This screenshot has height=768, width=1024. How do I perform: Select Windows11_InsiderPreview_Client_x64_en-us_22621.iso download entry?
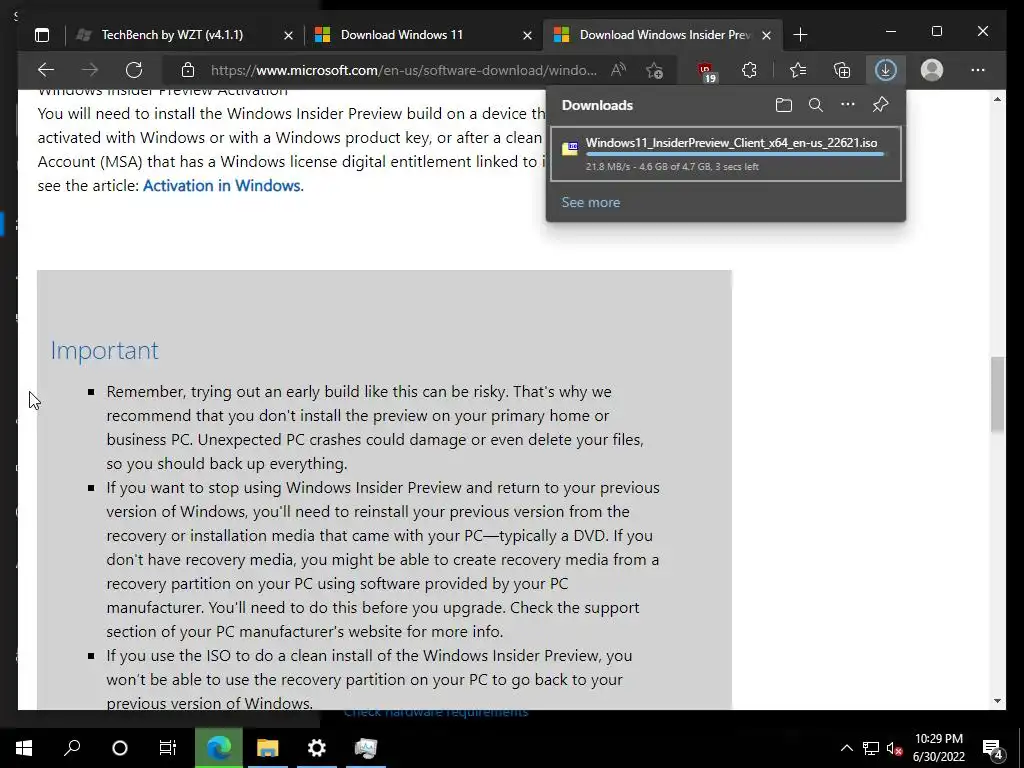click(726, 153)
